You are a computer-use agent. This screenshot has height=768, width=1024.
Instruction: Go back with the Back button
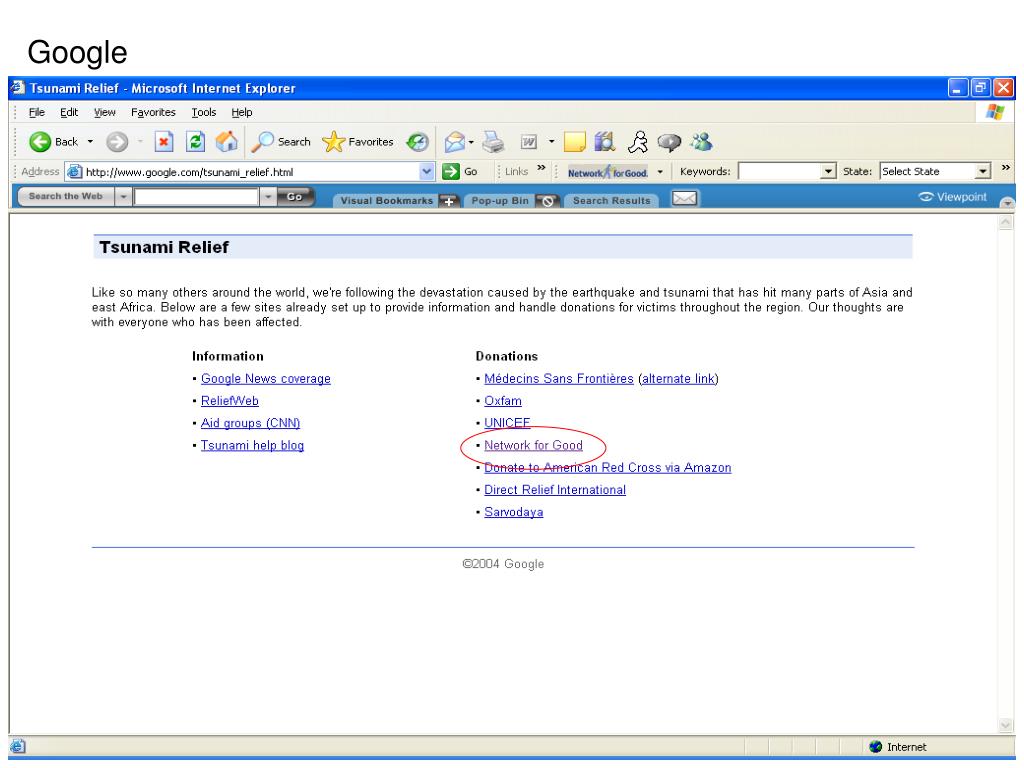54,142
